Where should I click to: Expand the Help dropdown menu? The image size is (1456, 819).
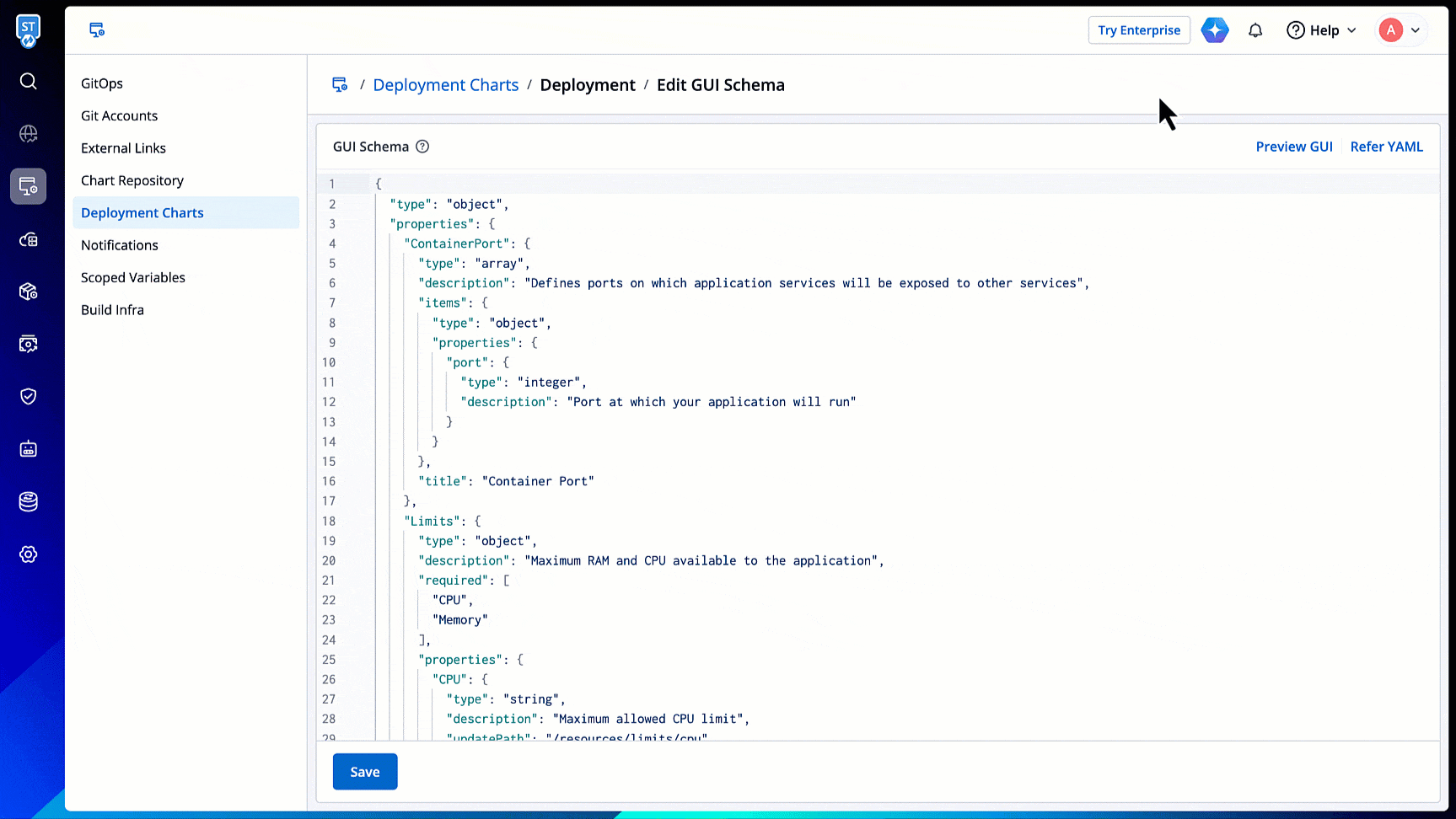point(1321,30)
